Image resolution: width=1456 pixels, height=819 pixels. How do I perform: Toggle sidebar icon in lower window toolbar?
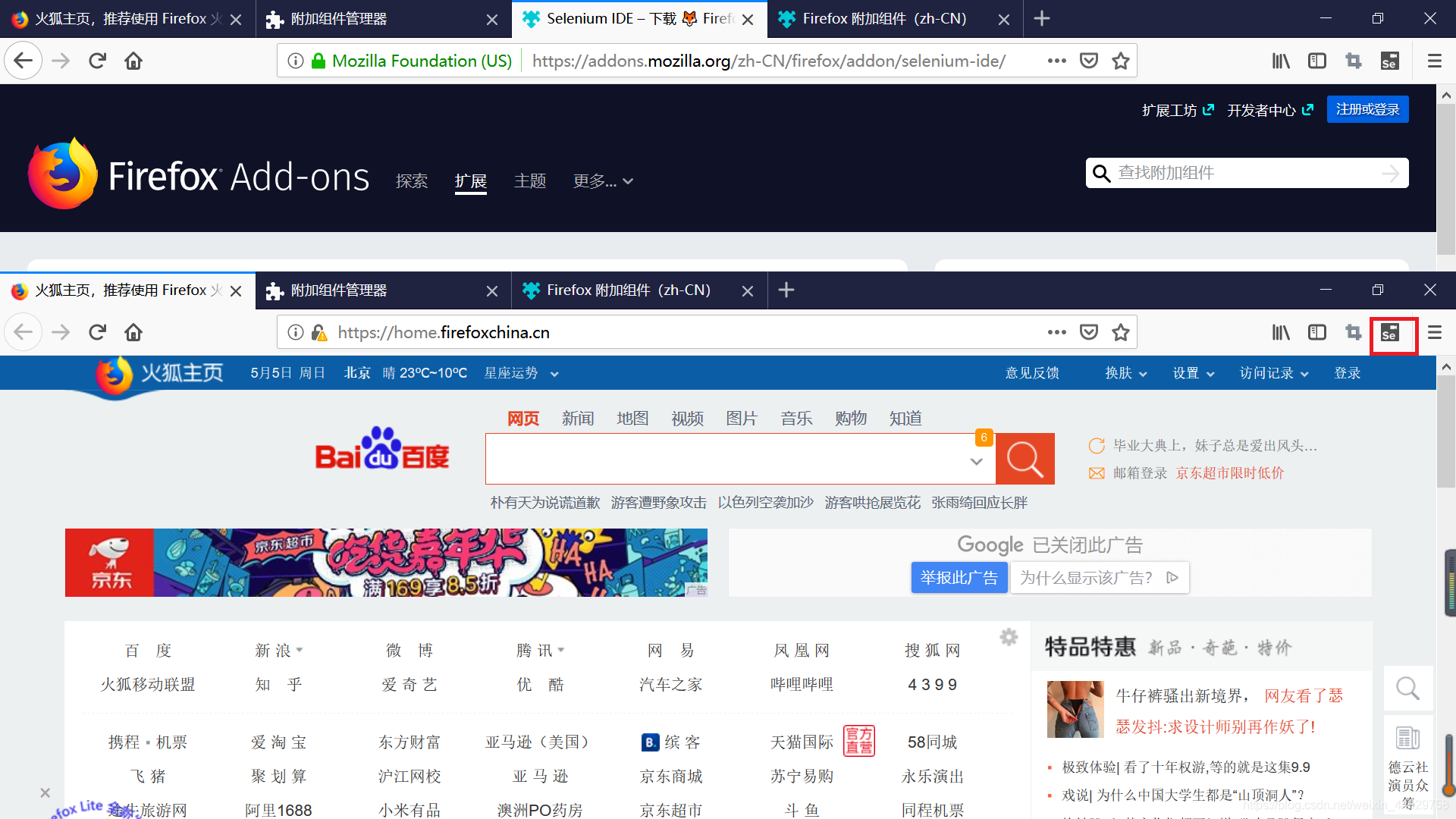(x=1317, y=332)
